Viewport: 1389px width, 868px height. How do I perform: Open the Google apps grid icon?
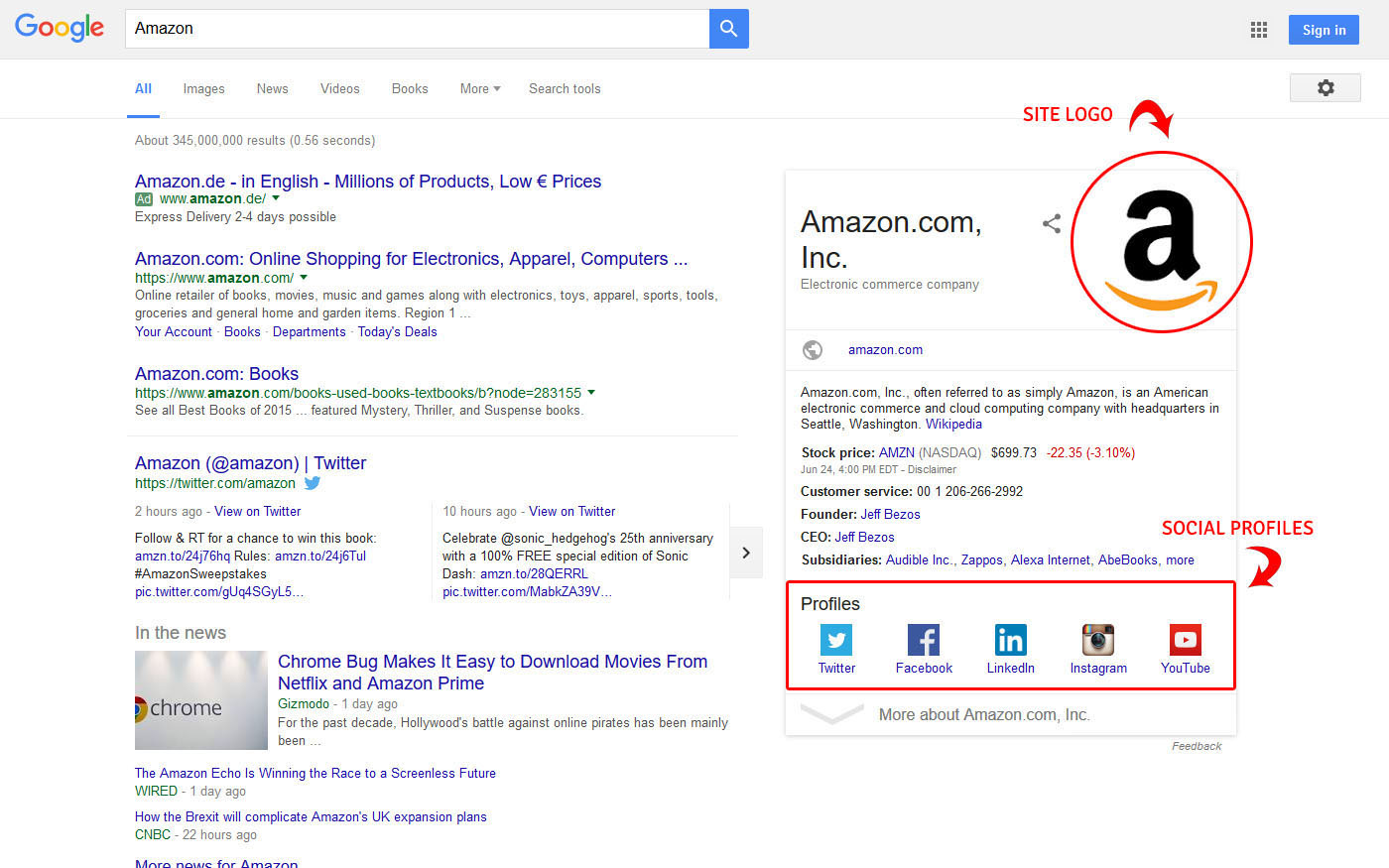(x=1259, y=30)
